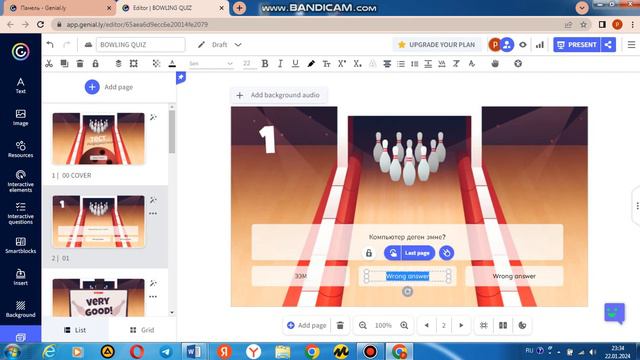Zoom out with minus magnifier
640x360 pixels.
362,325
